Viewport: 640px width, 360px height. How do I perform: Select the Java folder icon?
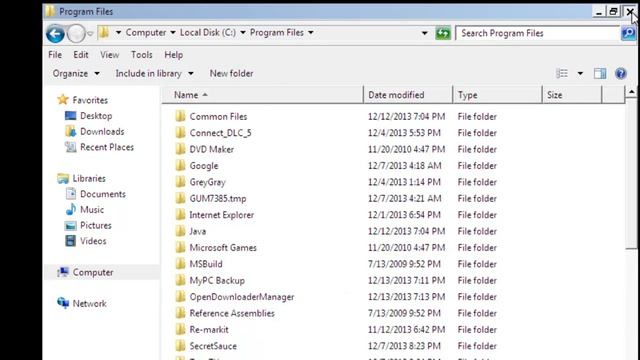tap(180, 231)
